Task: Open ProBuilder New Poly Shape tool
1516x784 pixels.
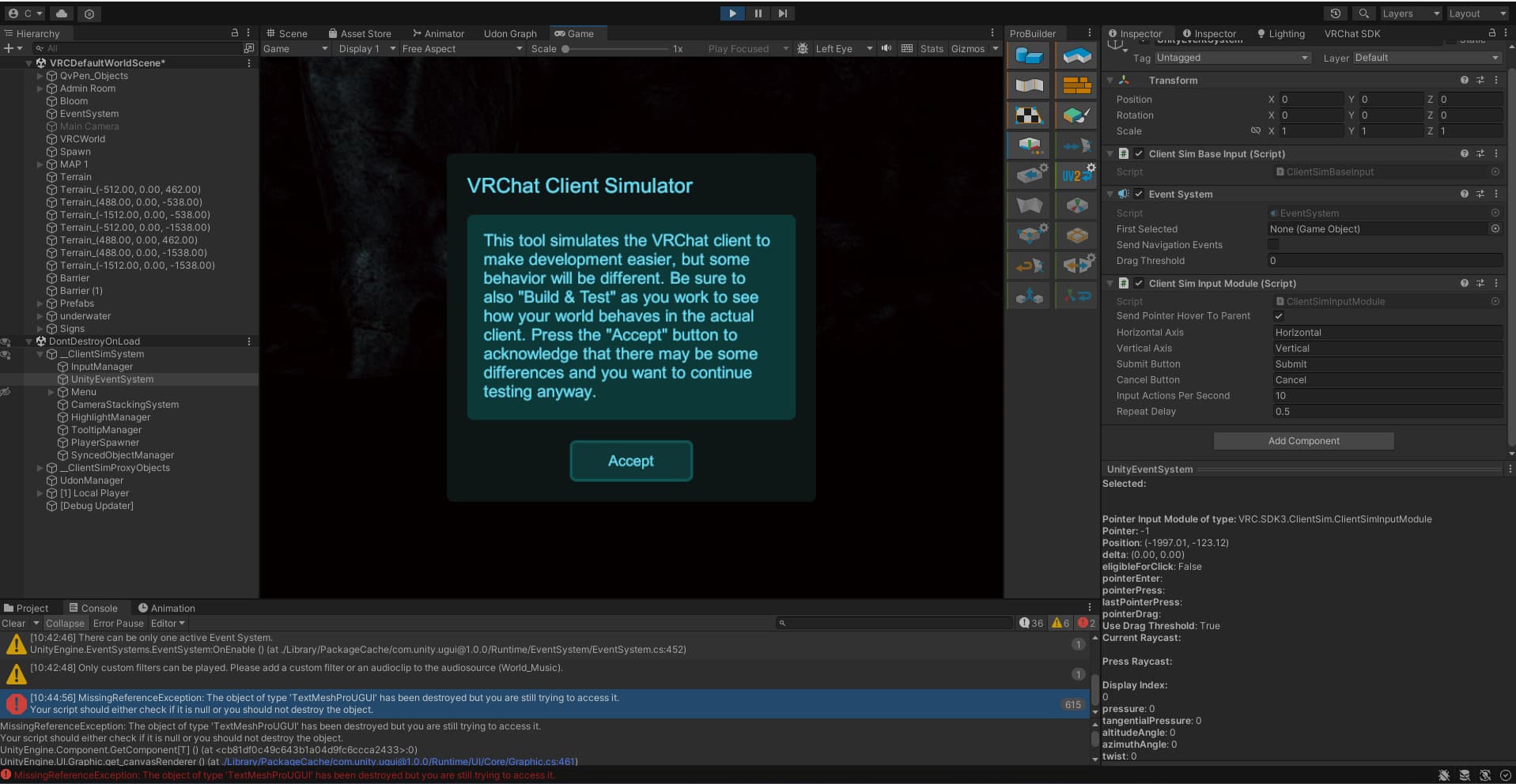Action: [x=1076, y=55]
